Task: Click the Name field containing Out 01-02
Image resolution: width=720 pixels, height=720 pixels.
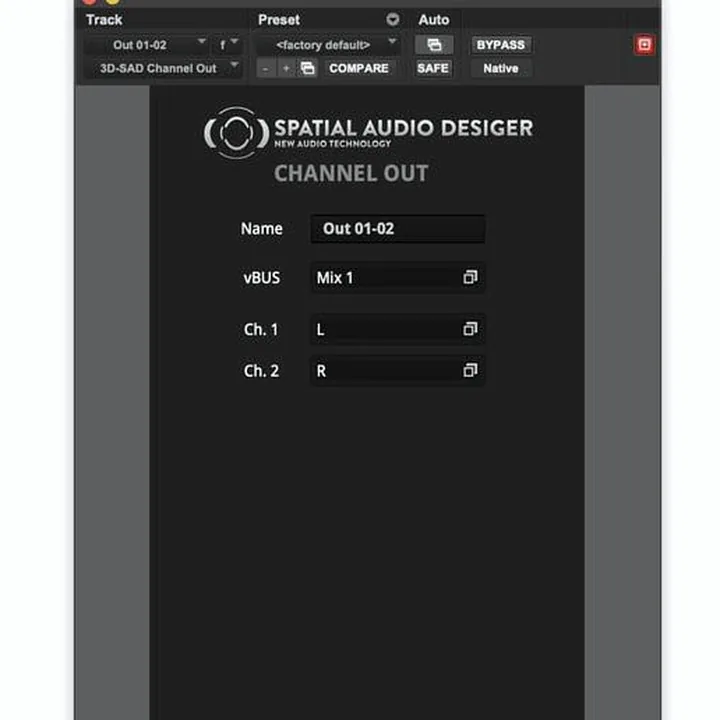Action: (397, 229)
